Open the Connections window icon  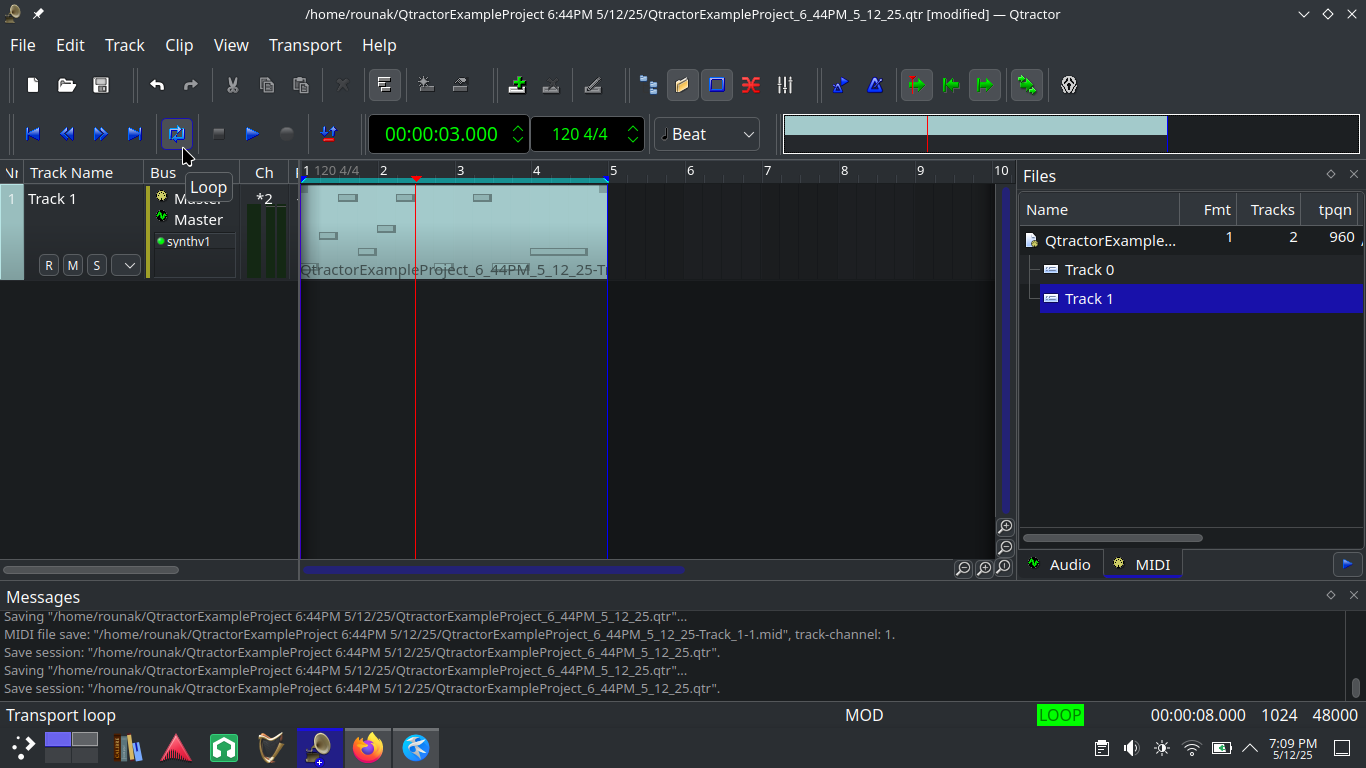751,85
